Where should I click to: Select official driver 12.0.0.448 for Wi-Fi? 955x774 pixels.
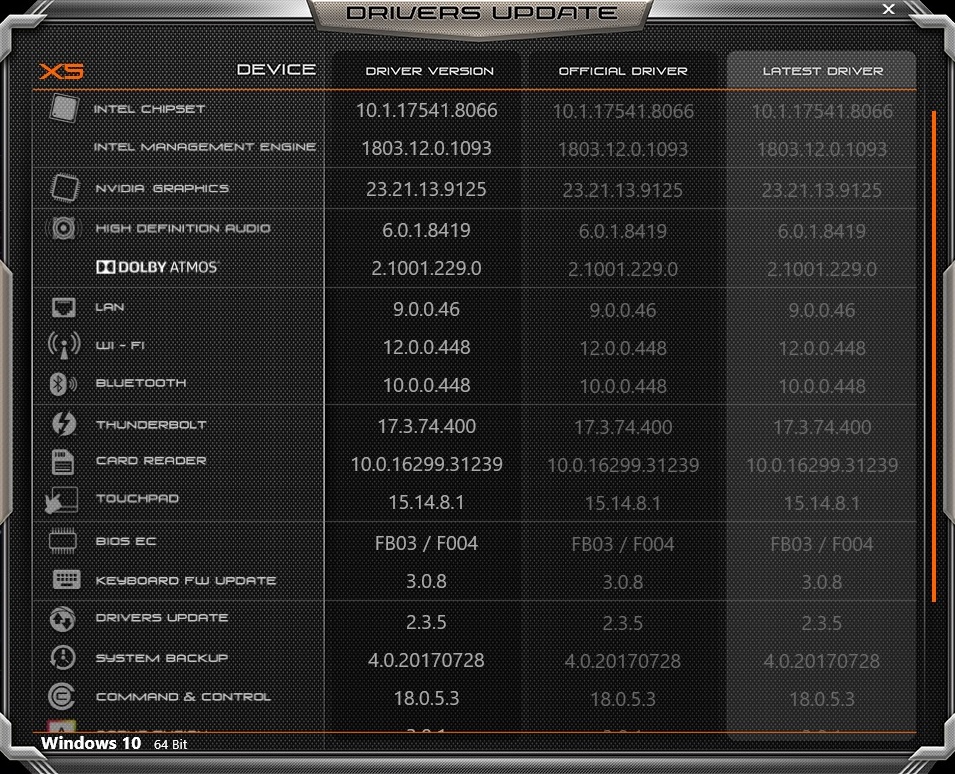[622, 348]
